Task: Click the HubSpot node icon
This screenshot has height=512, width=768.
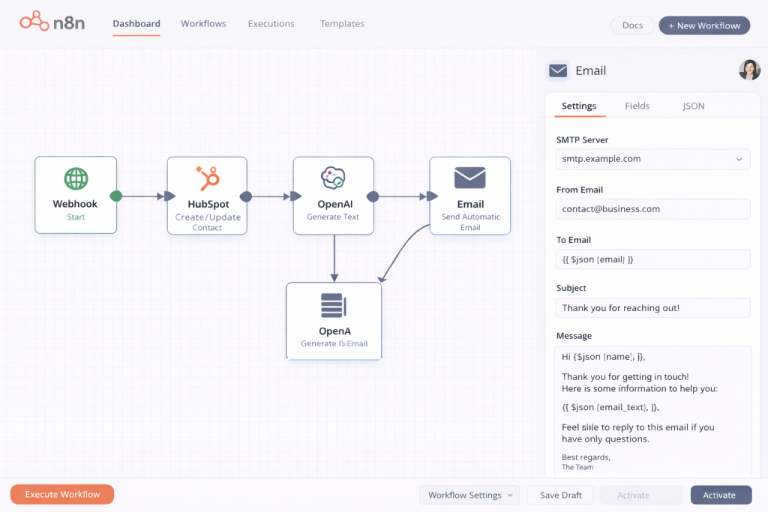Action: (208, 179)
